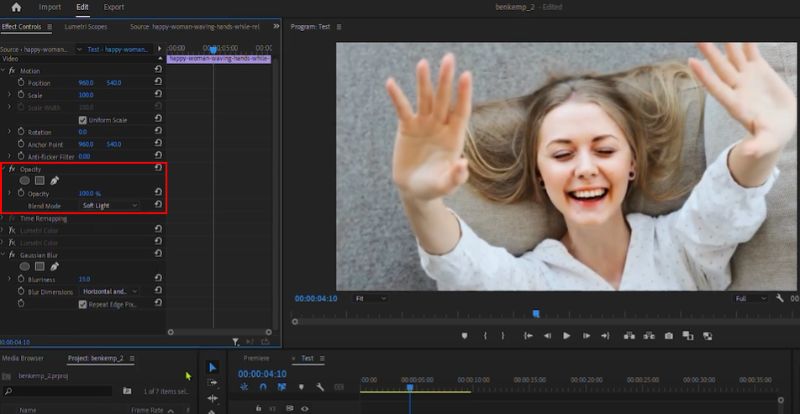Click the Add Marker icon in Program monitor
800x414 pixels.
[x=464, y=336]
